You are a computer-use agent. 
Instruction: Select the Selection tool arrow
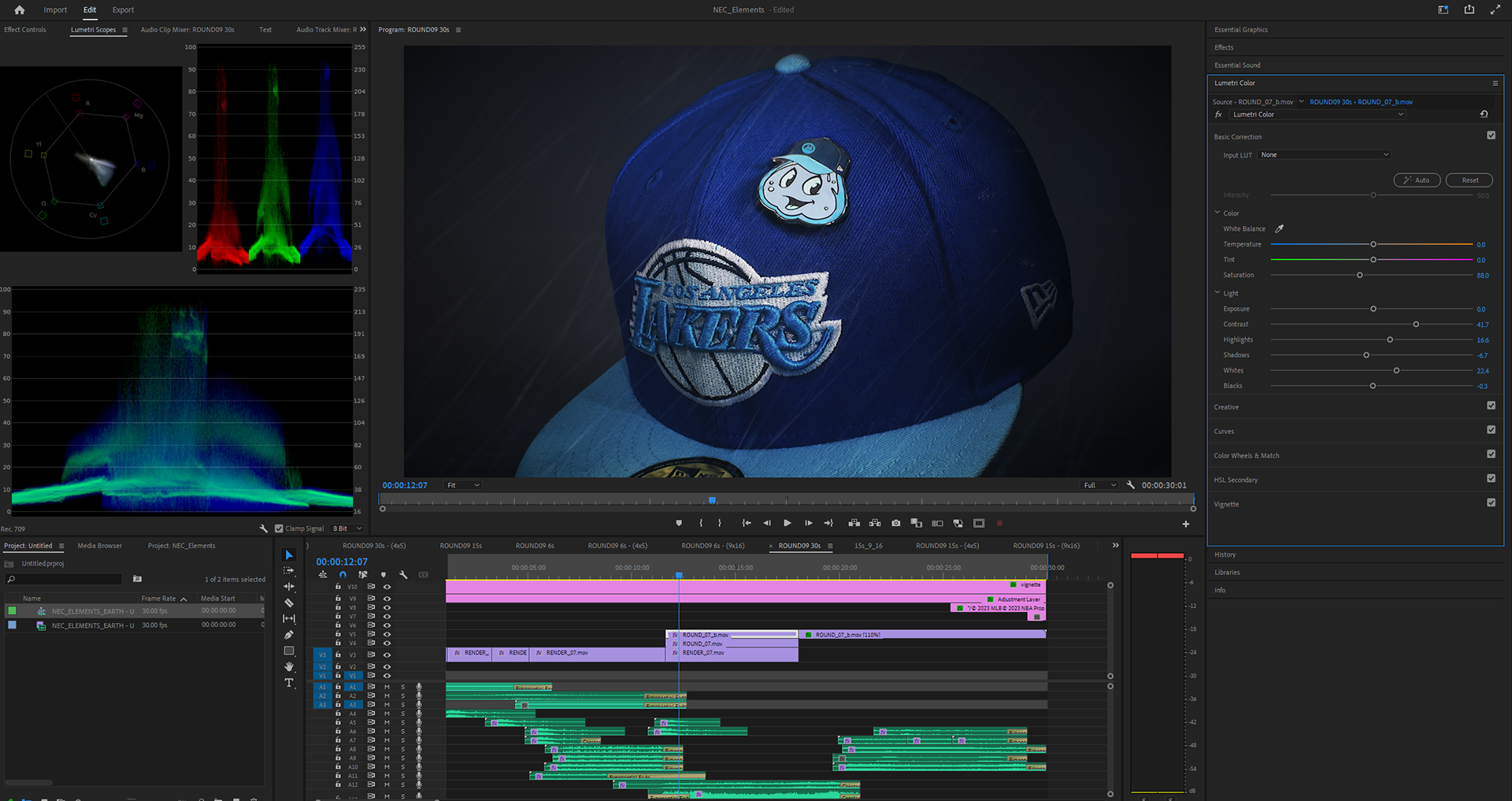tap(289, 555)
